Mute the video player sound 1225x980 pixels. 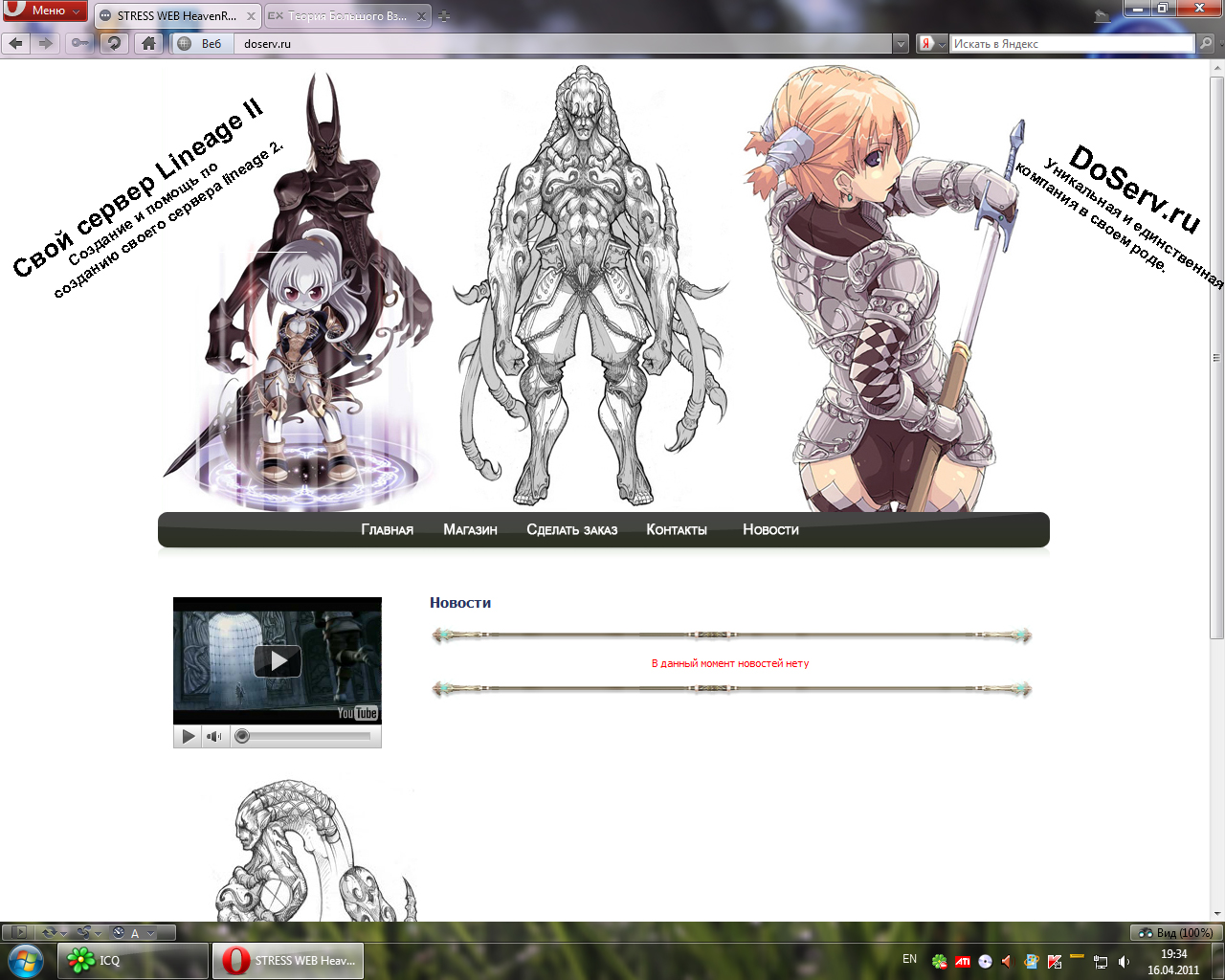click(214, 736)
